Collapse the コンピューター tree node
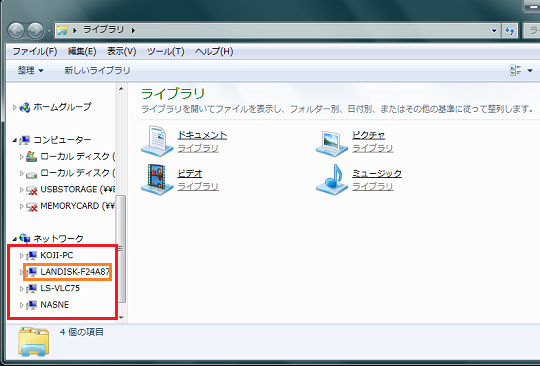Viewport: 540px width, 366px height. [x=14, y=140]
